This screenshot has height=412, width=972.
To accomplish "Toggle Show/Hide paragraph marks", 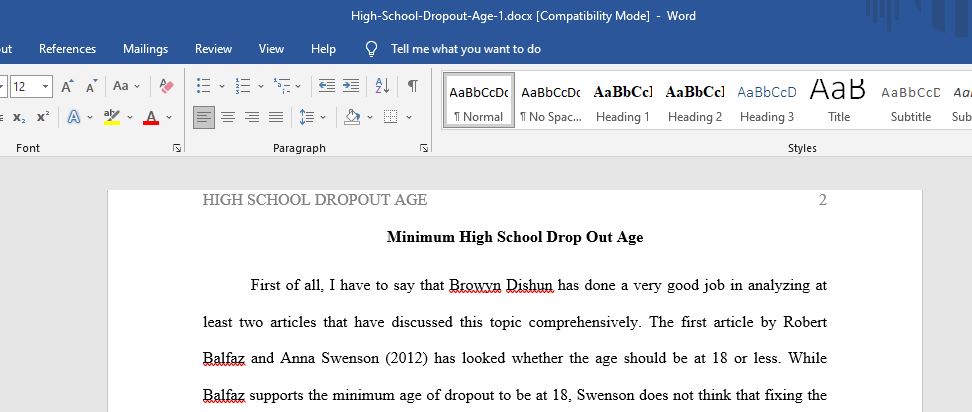I will point(412,86).
